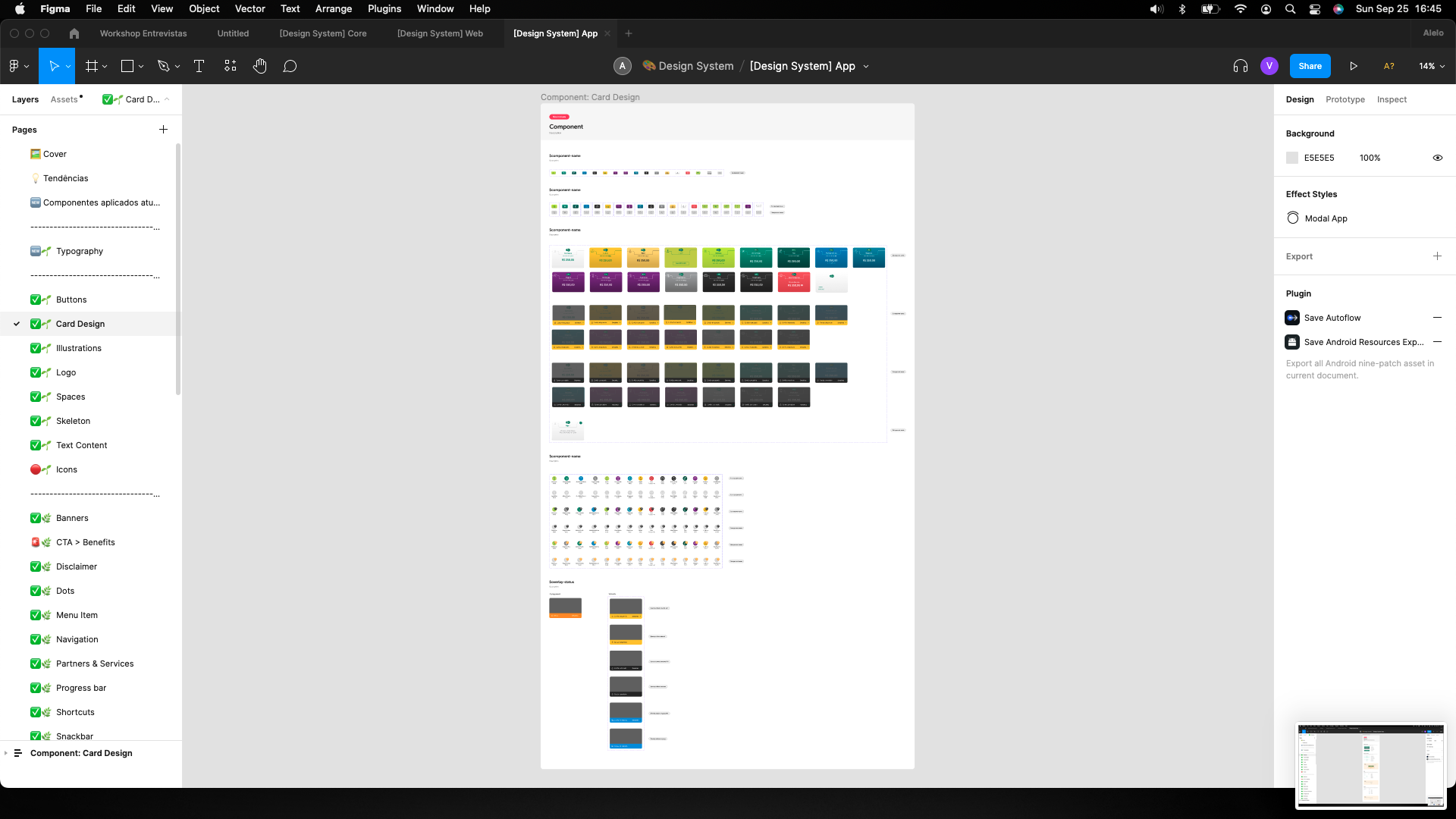Select the Frame tool
This screenshot has height=819, width=1456.
click(92, 66)
